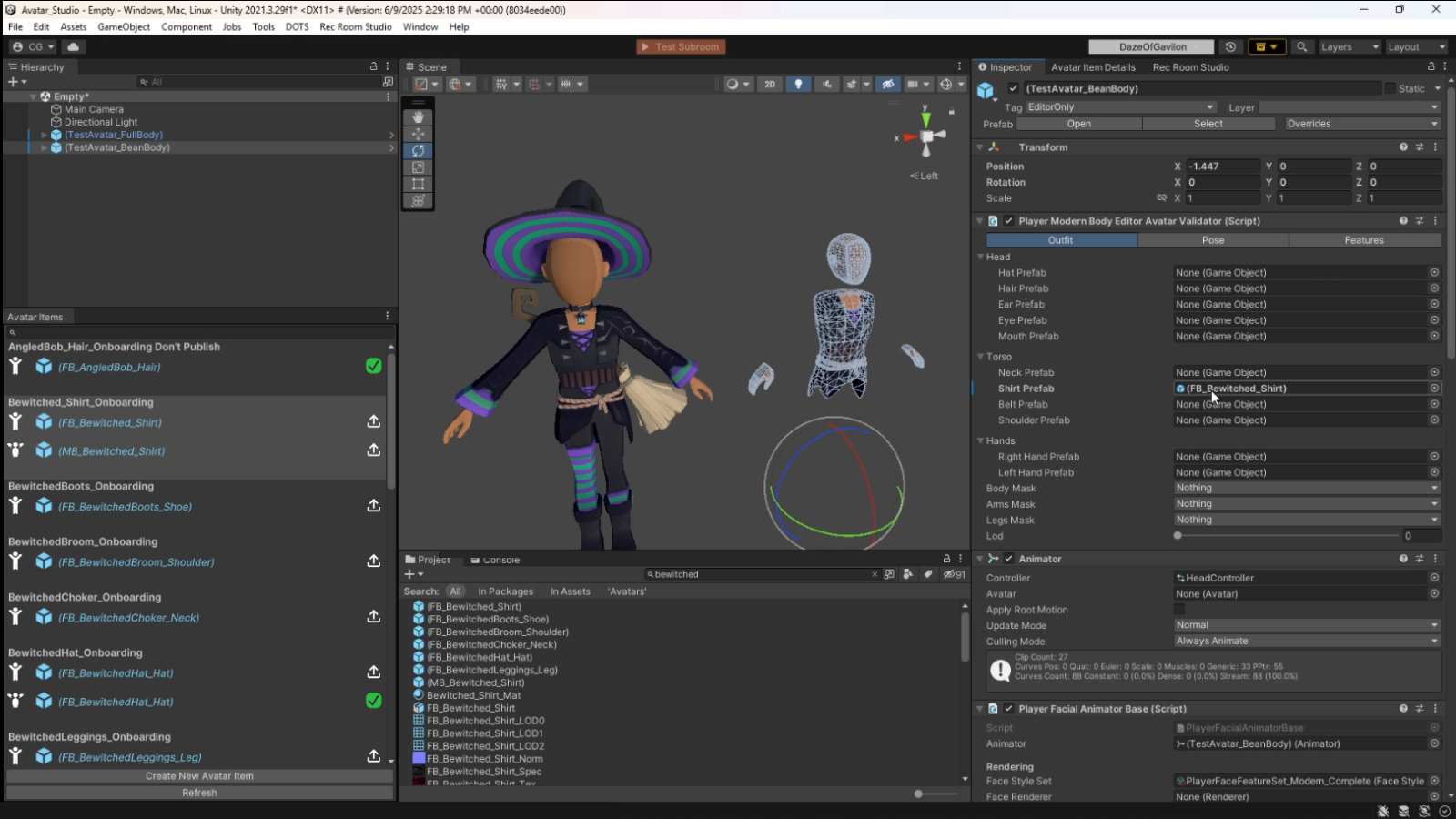Open the Culling Mode dropdown
The width and height of the screenshot is (1456, 819).
1307,641
